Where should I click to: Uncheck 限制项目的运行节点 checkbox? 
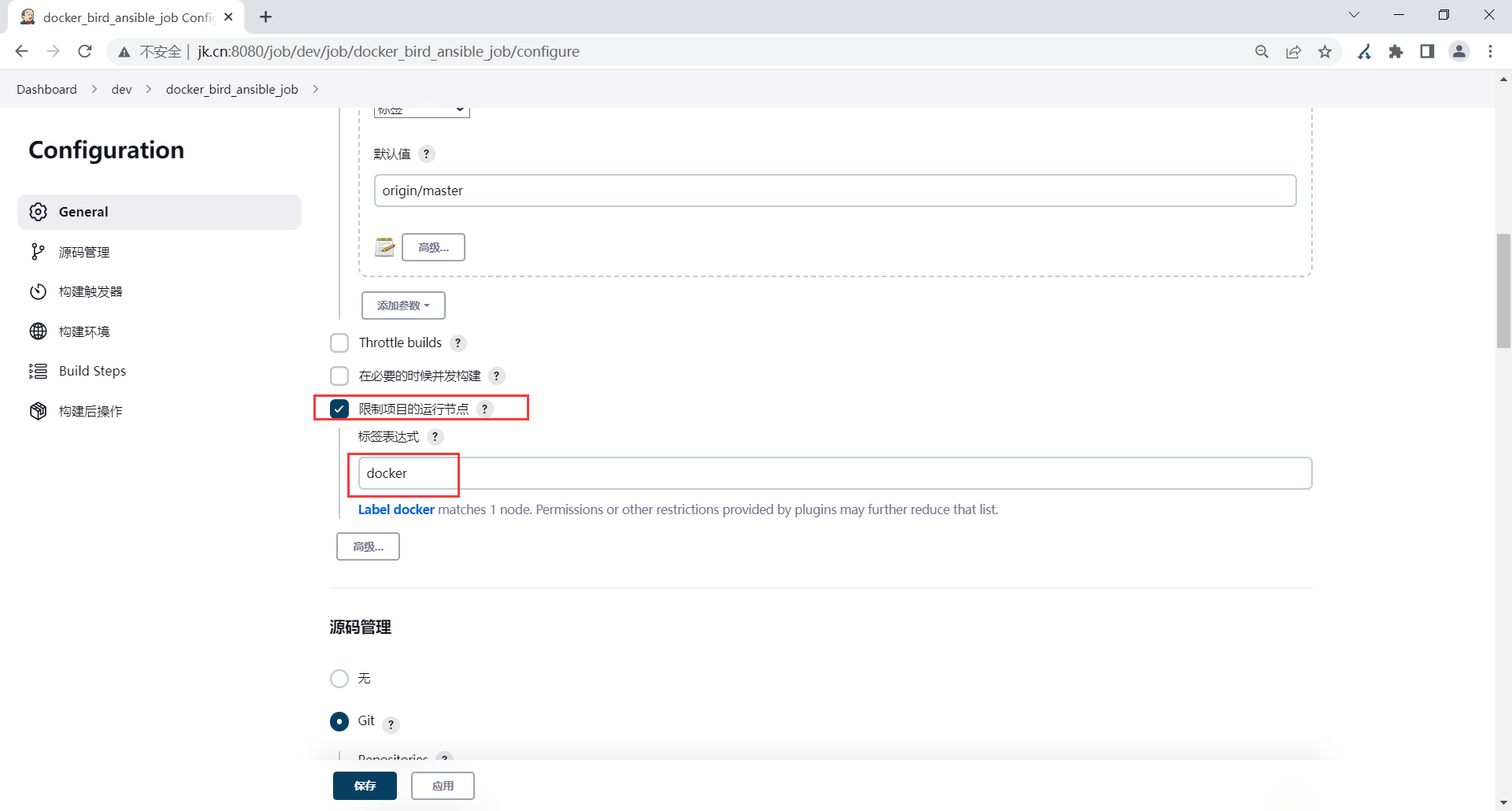click(x=339, y=409)
